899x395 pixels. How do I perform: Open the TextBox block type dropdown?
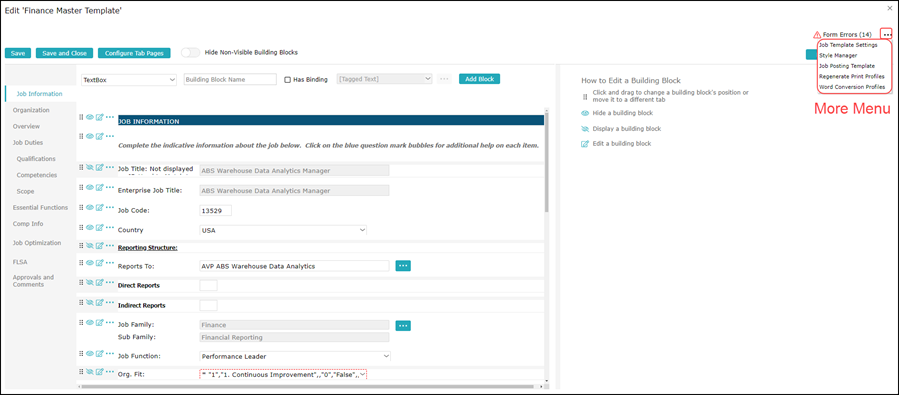pyautogui.click(x=128, y=80)
